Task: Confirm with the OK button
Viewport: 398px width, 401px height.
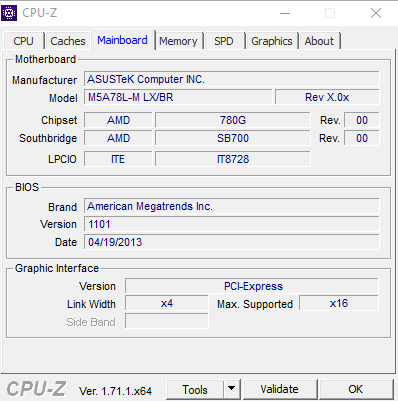Action: [x=356, y=389]
